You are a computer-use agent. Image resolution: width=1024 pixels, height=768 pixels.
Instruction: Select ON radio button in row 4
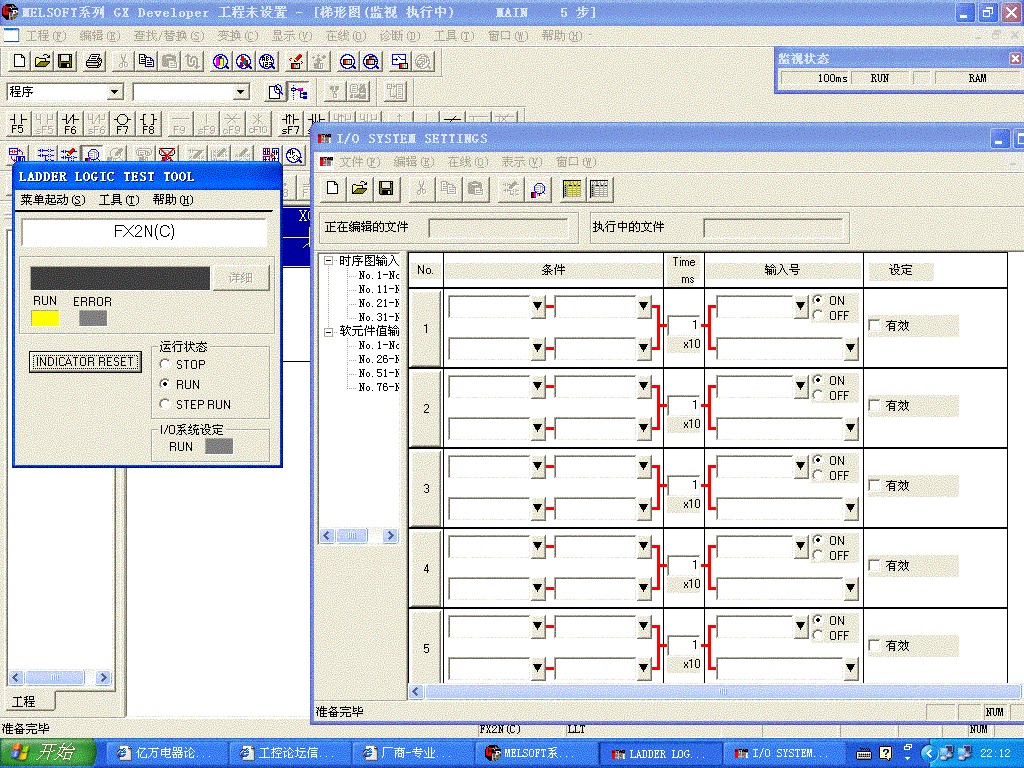coord(818,540)
